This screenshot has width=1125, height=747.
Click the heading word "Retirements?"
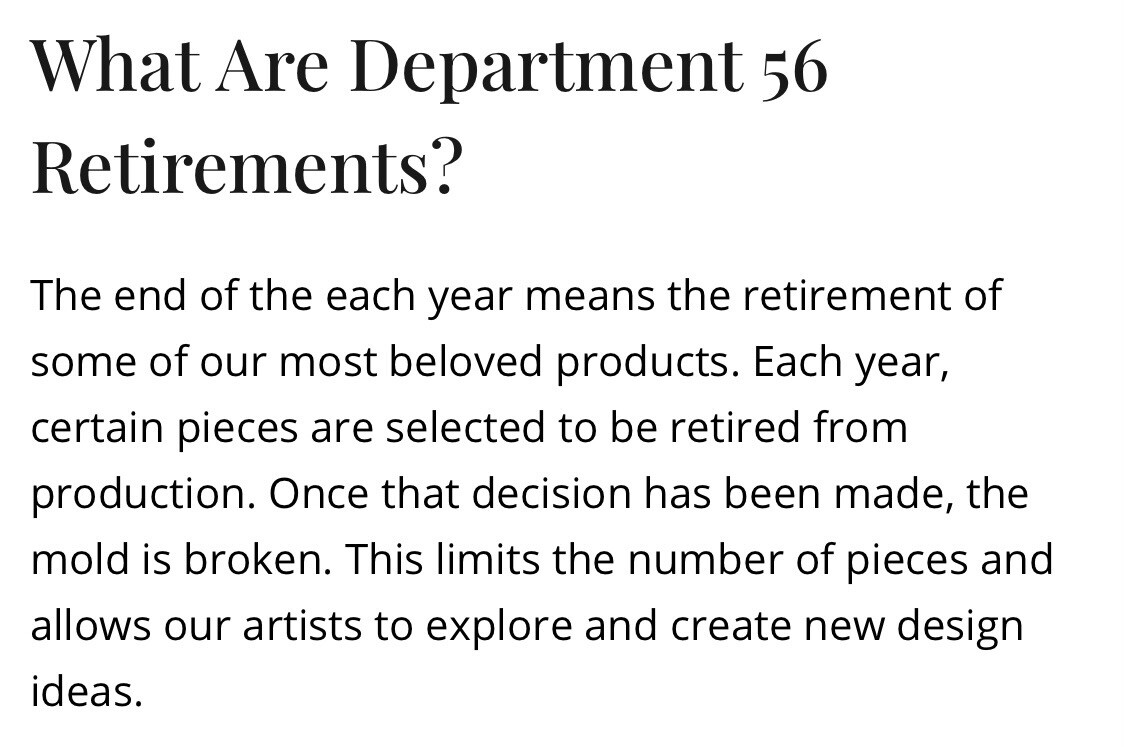244,168
